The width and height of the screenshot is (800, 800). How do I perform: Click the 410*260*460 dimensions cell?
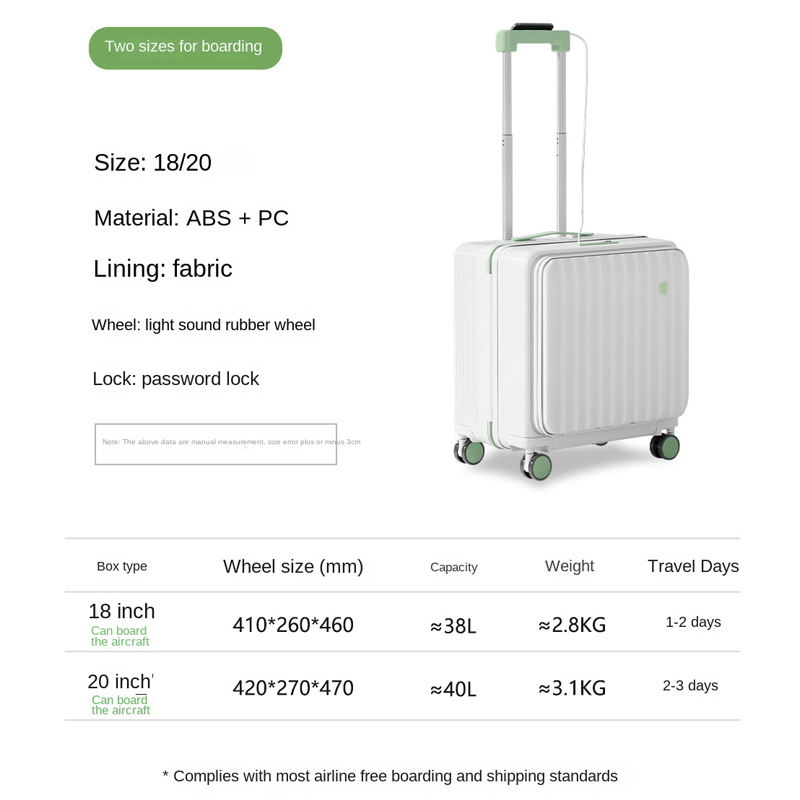pyautogui.click(x=293, y=624)
